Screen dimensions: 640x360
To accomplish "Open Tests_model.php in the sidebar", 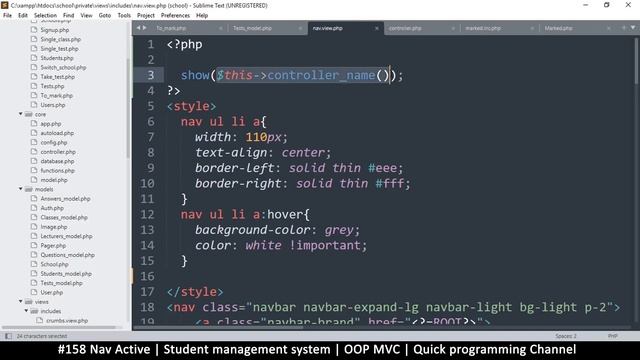I will coord(61,283).
